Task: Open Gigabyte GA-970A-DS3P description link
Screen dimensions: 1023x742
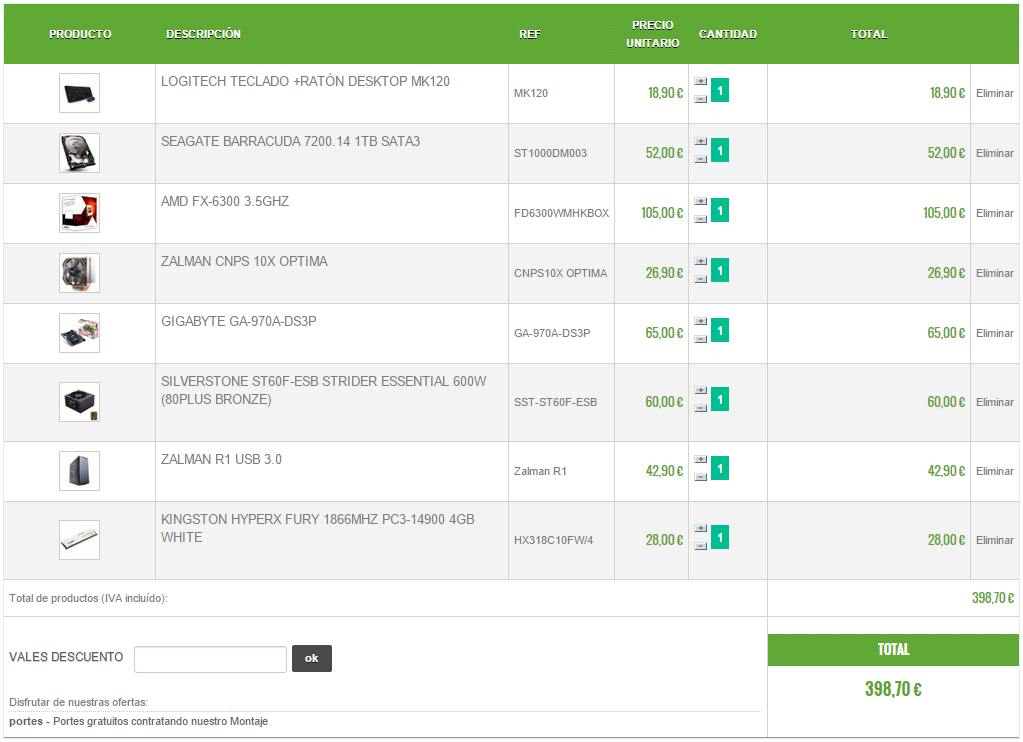Action: 239,322
